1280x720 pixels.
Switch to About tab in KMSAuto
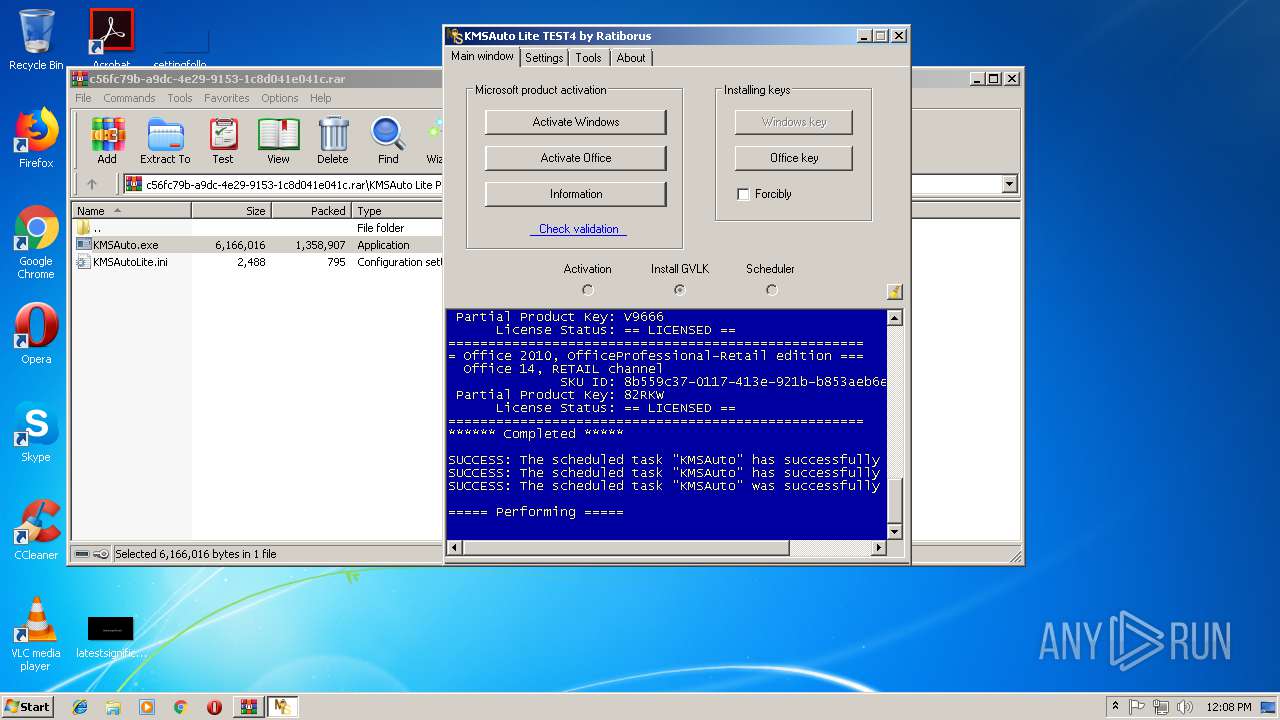coord(631,58)
